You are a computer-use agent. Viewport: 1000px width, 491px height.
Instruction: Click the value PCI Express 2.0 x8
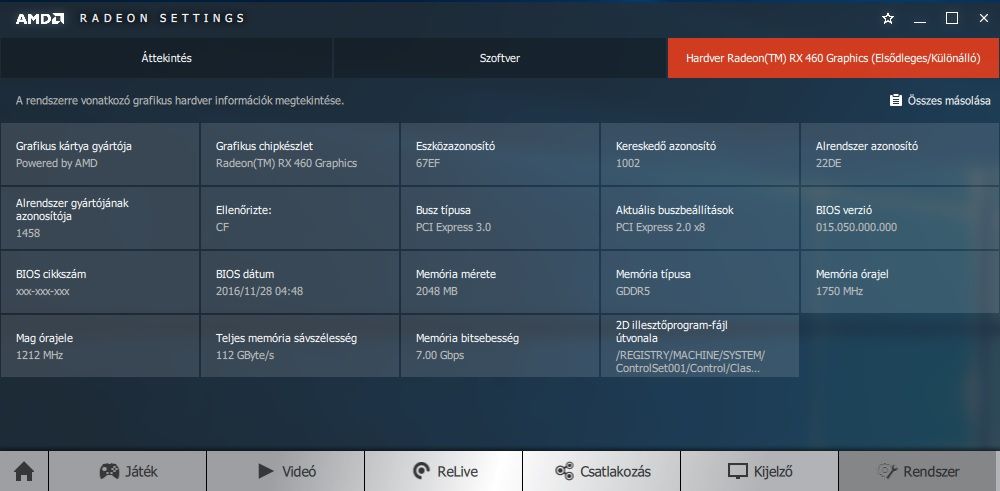(660, 227)
